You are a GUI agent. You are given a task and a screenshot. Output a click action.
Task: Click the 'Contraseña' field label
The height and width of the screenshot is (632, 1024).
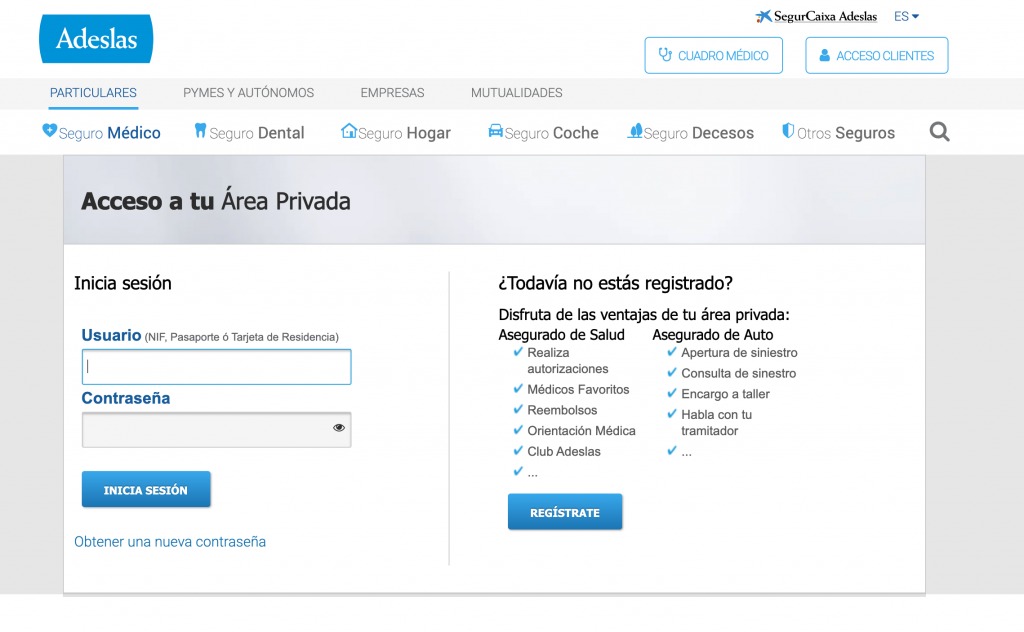[x=125, y=398]
